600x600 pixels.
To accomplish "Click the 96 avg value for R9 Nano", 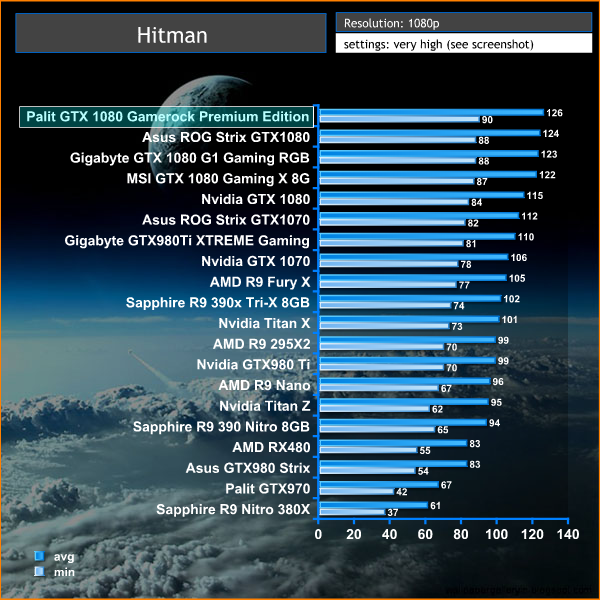I will coord(498,382).
